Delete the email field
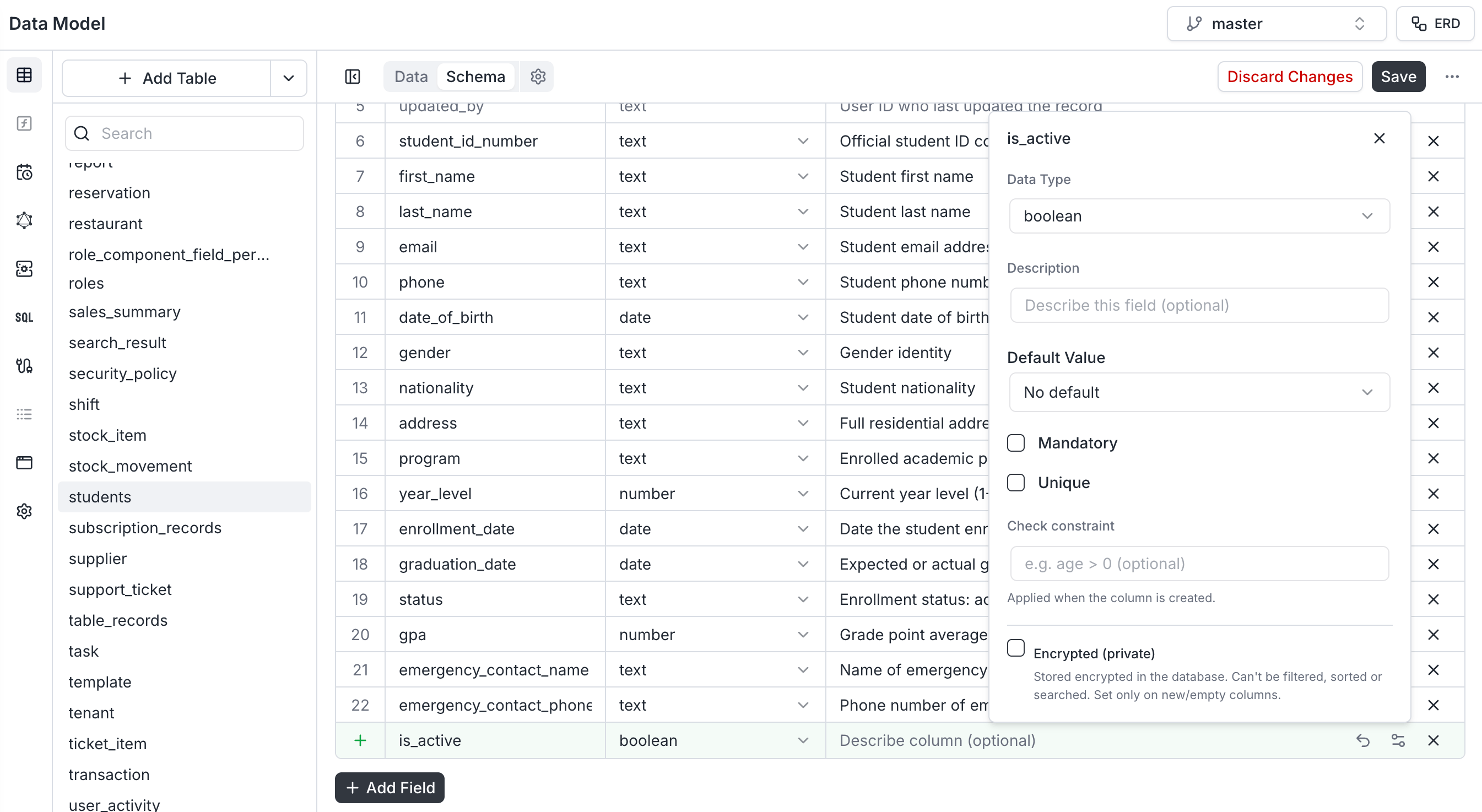Image resolution: width=1482 pixels, height=812 pixels. click(x=1433, y=247)
